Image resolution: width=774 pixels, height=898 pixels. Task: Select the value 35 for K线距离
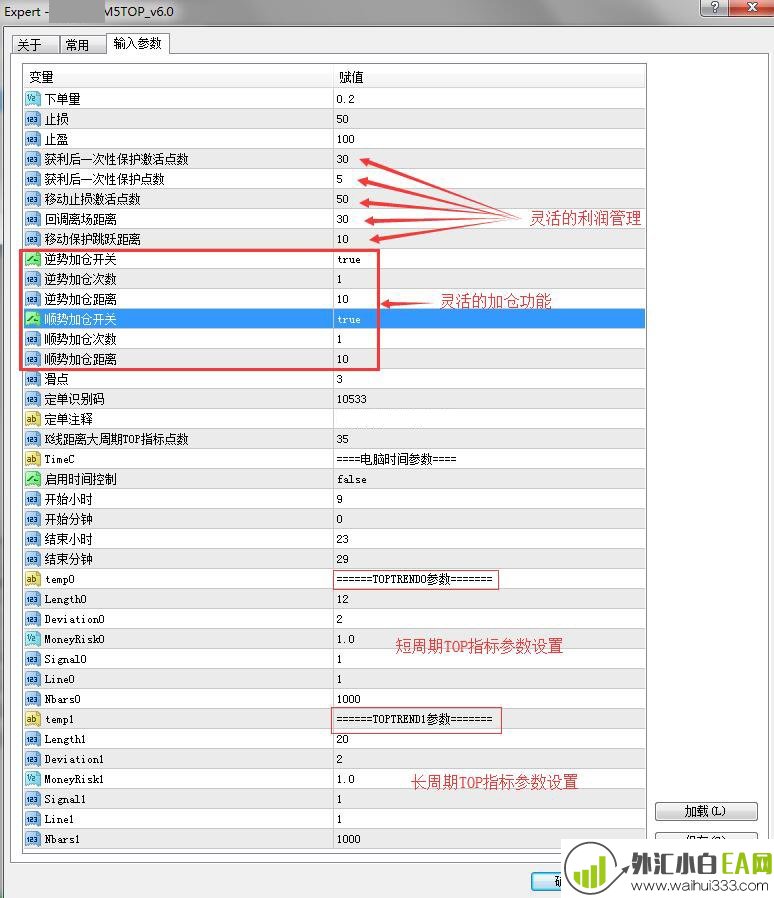point(489,439)
